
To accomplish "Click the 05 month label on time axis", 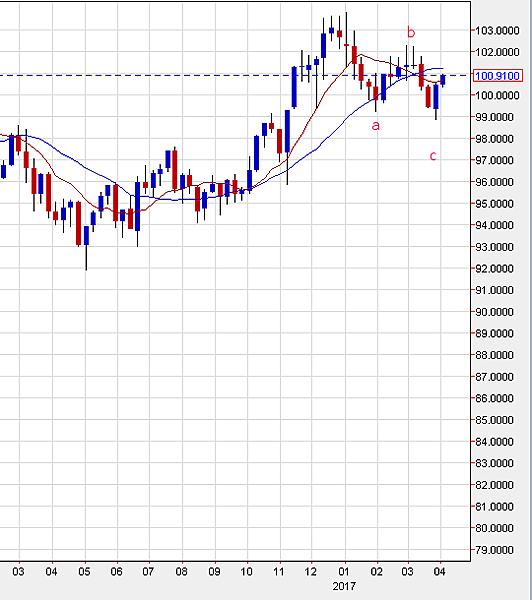I will pyautogui.click(x=84, y=572).
